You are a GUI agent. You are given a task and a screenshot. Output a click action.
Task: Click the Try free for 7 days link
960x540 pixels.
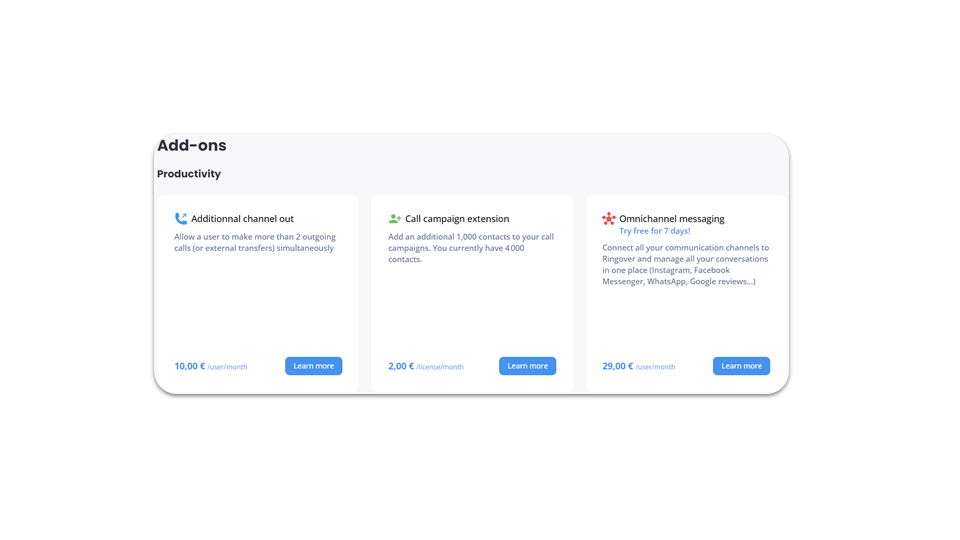pos(654,231)
